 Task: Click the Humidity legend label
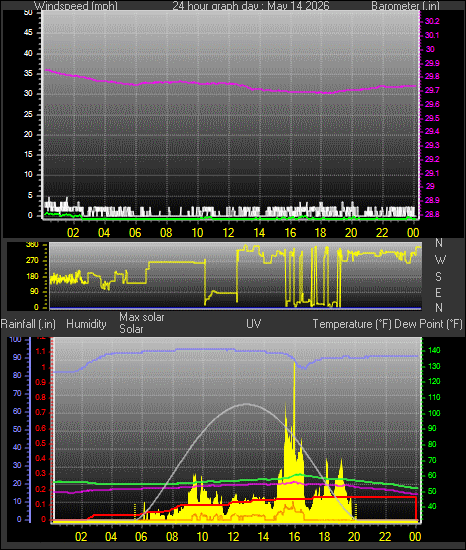tap(86, 324)
